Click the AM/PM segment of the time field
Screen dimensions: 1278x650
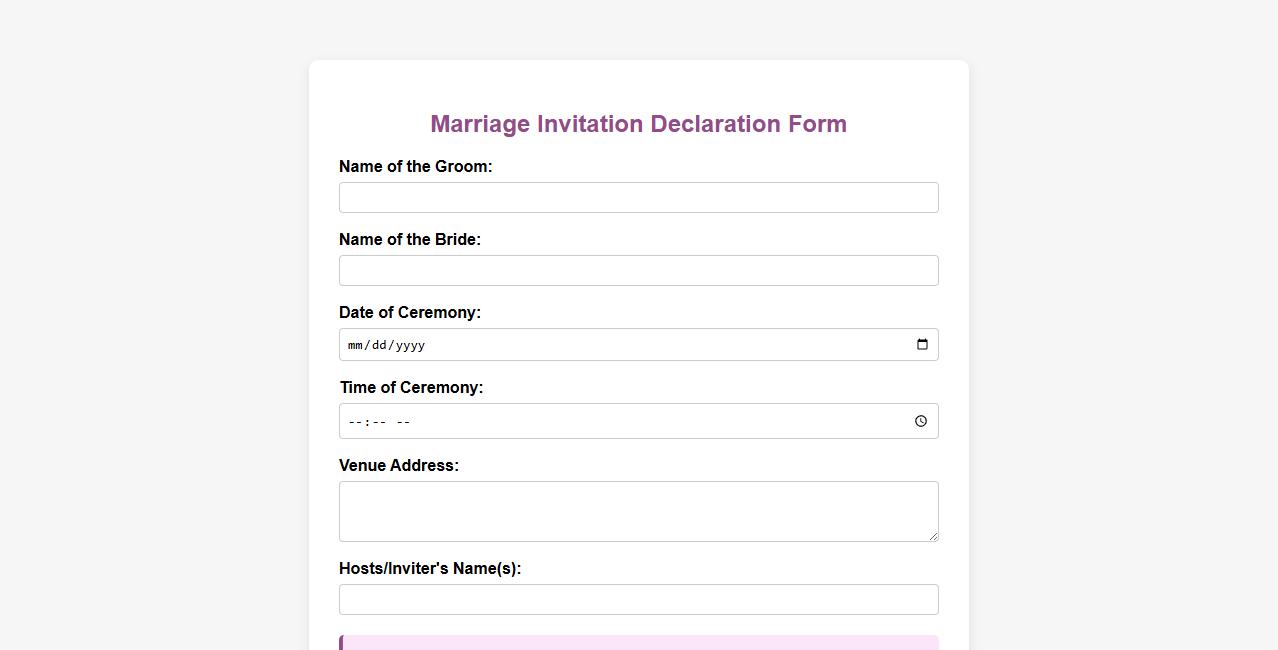coord(403,421)
